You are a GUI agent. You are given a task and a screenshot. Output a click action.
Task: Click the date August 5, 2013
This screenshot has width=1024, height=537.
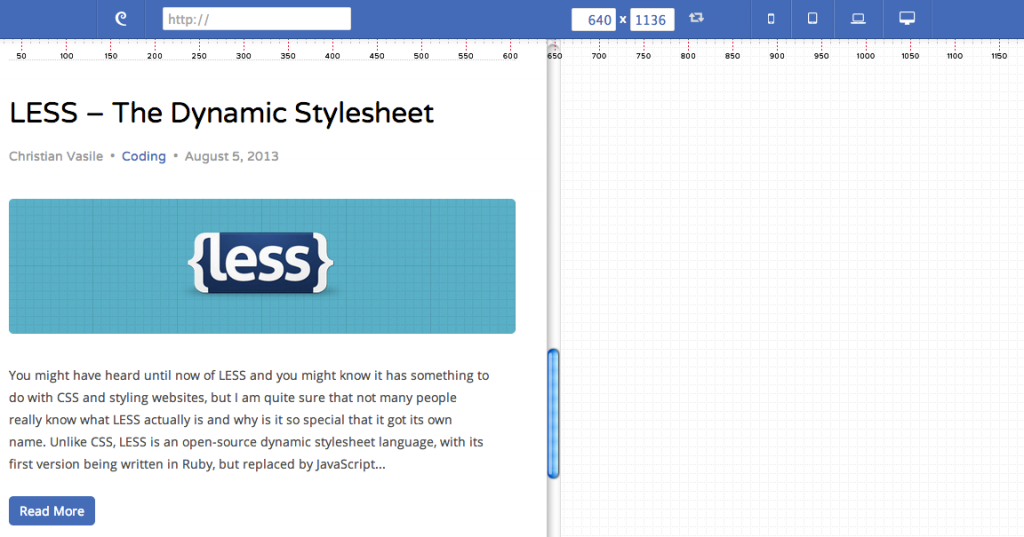click(232, 156)
